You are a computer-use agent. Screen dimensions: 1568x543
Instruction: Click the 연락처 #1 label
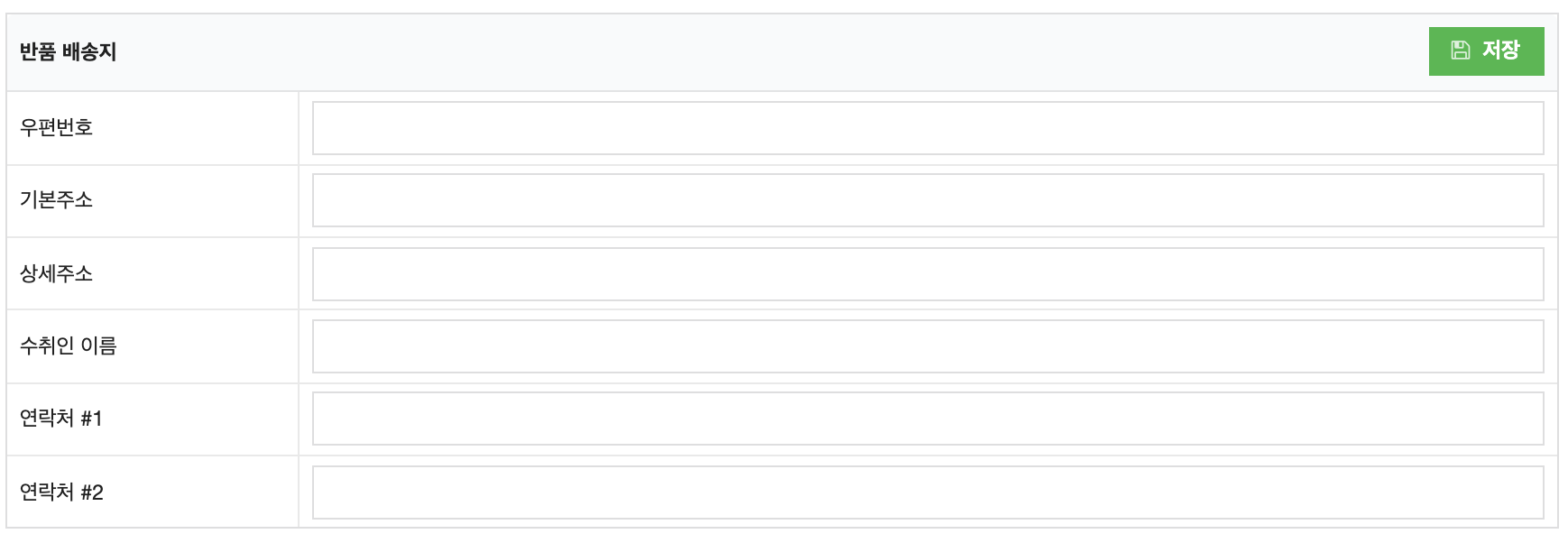61,419
